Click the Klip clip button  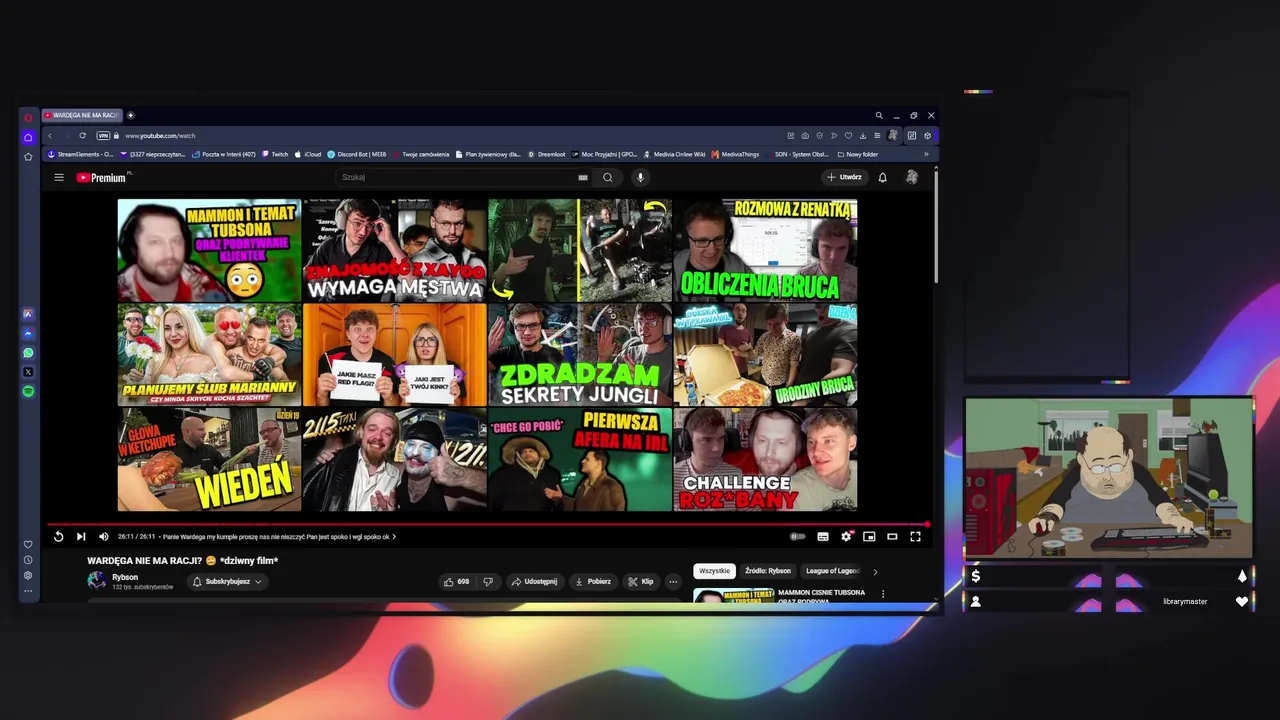click(x=640, y=581)
